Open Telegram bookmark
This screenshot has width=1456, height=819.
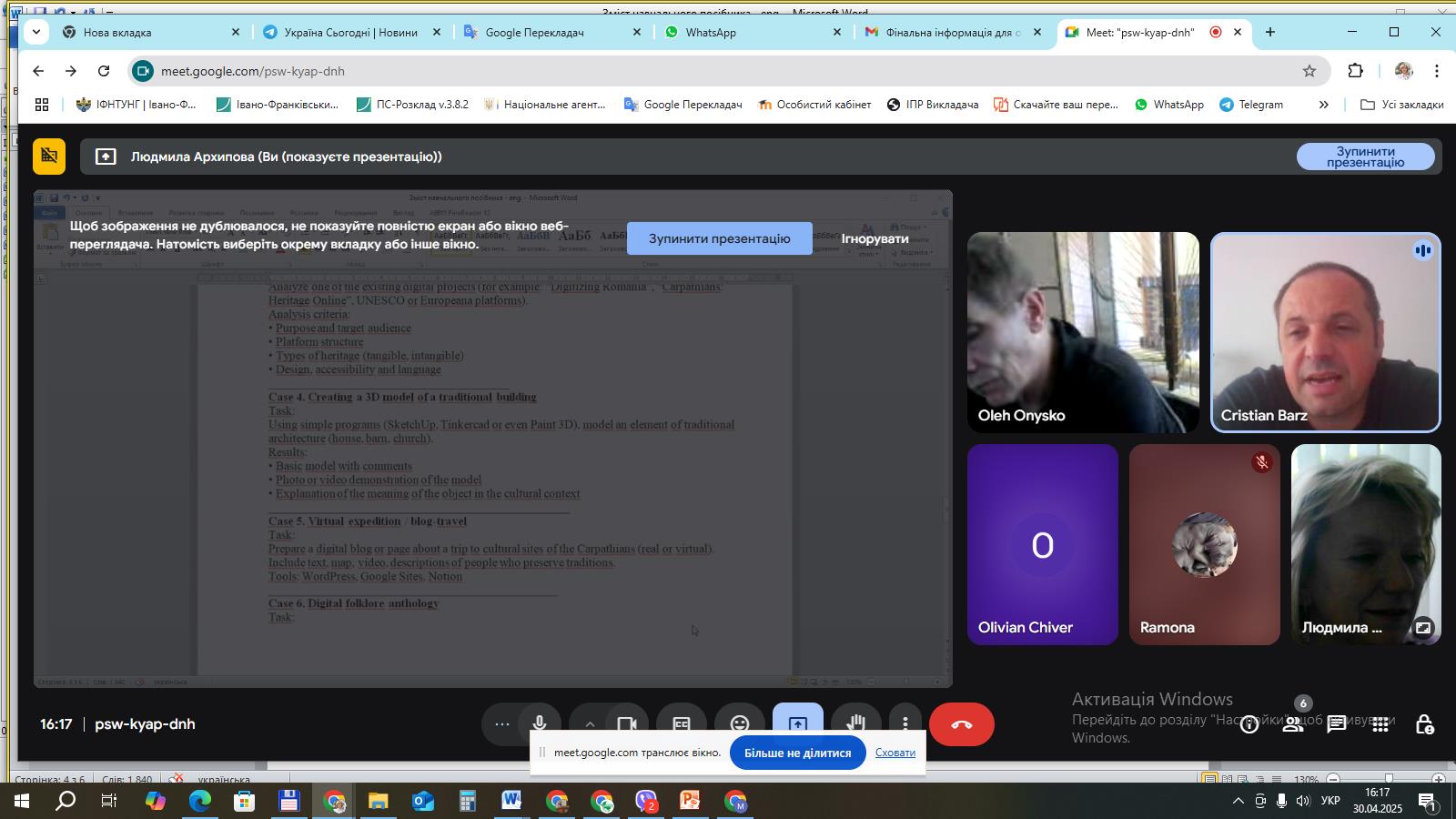[x=1251, y=105]
